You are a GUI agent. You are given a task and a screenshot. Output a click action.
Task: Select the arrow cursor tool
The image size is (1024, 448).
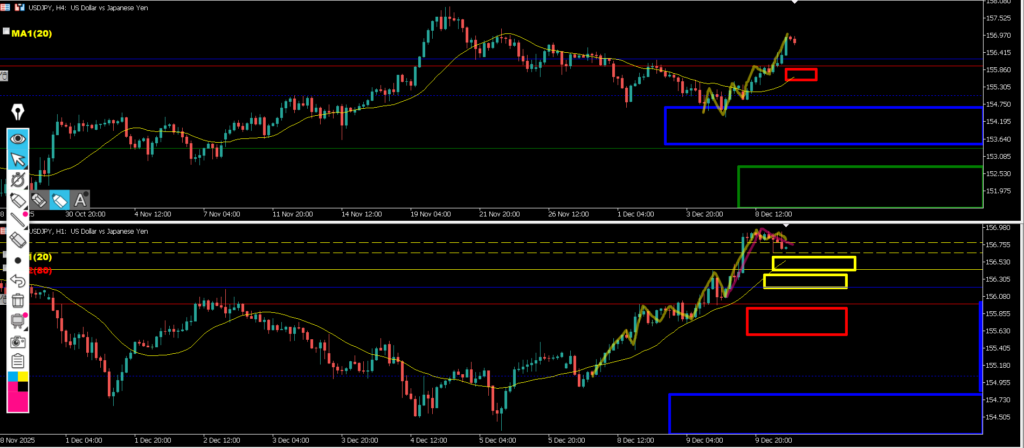[18, 159]
